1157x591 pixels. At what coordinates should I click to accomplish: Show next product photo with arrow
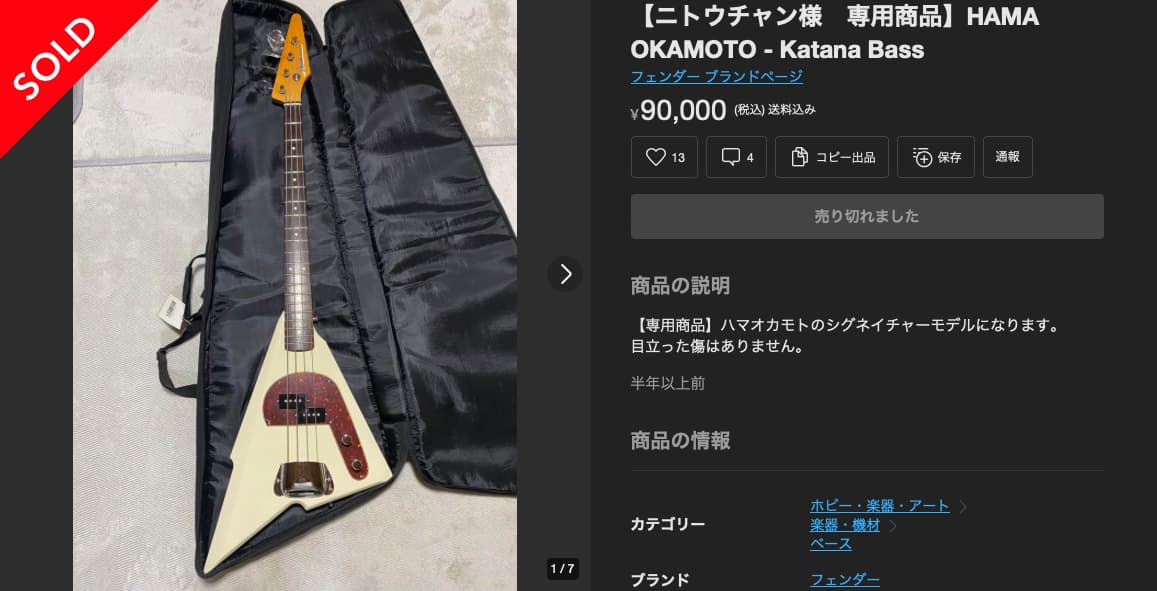pyautogui.click(x=565, y=274)
